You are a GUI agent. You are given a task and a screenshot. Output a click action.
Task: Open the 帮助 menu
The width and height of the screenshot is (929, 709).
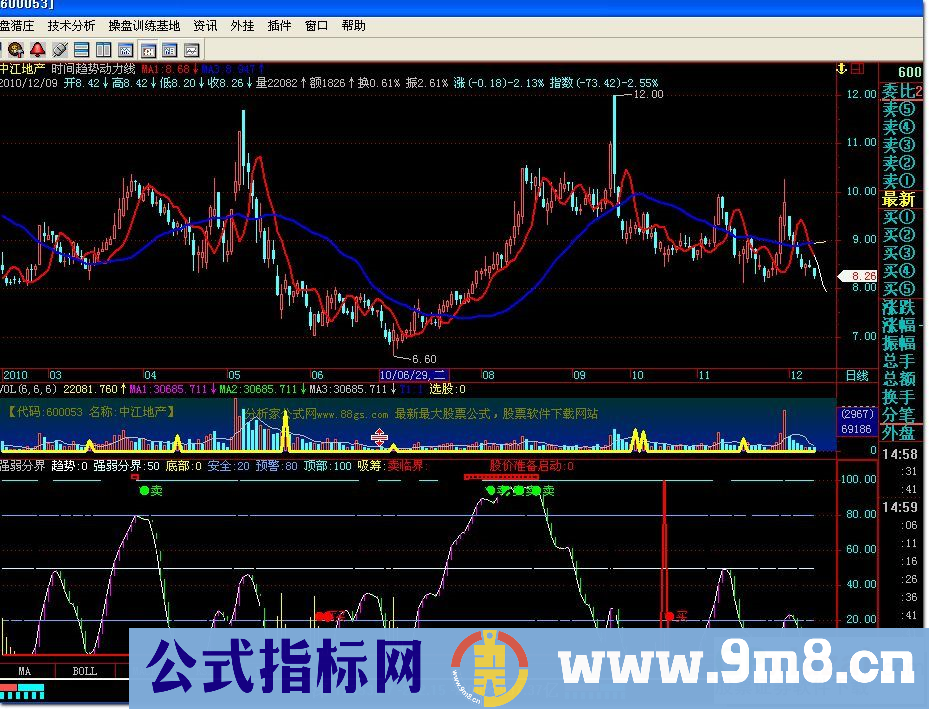point(354,26)
